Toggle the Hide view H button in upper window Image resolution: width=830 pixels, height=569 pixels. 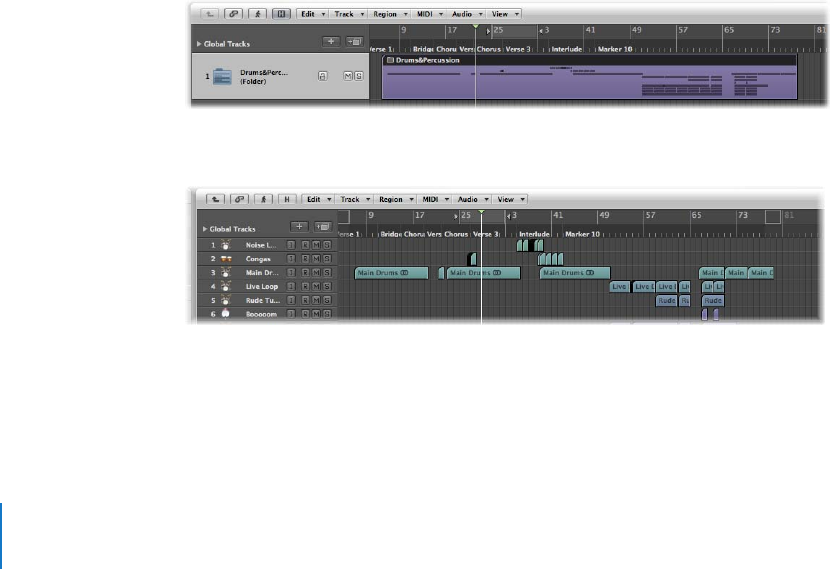(281, 14)
